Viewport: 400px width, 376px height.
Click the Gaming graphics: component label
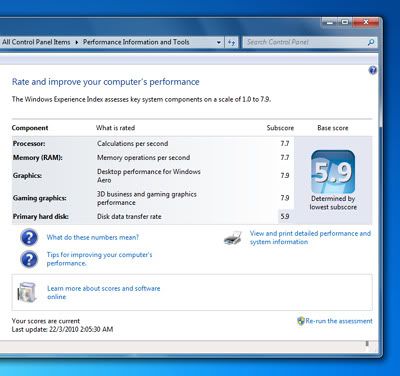tap(40, 198)
